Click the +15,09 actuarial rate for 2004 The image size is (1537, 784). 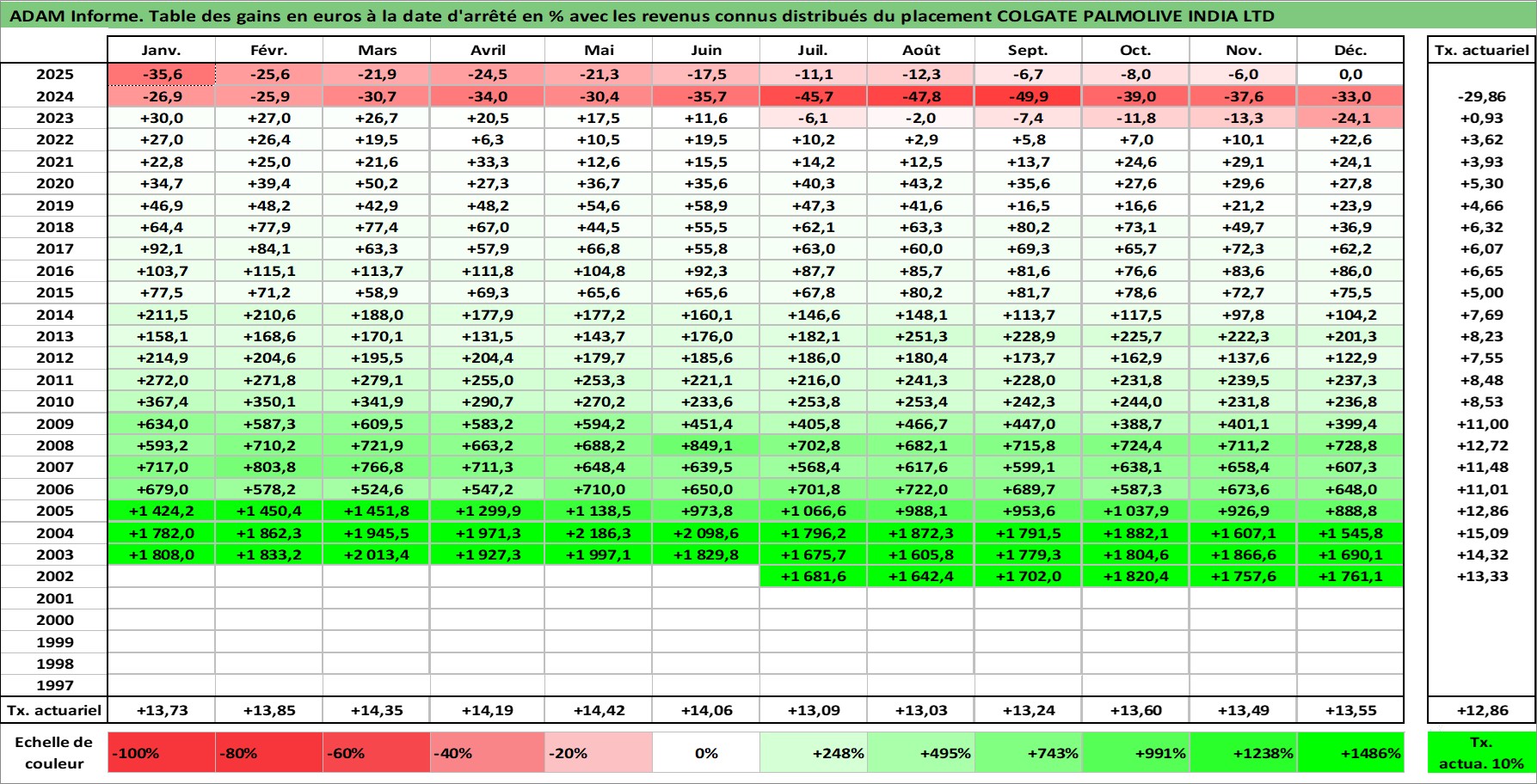pyautogui.click(x=1482, y=533)
